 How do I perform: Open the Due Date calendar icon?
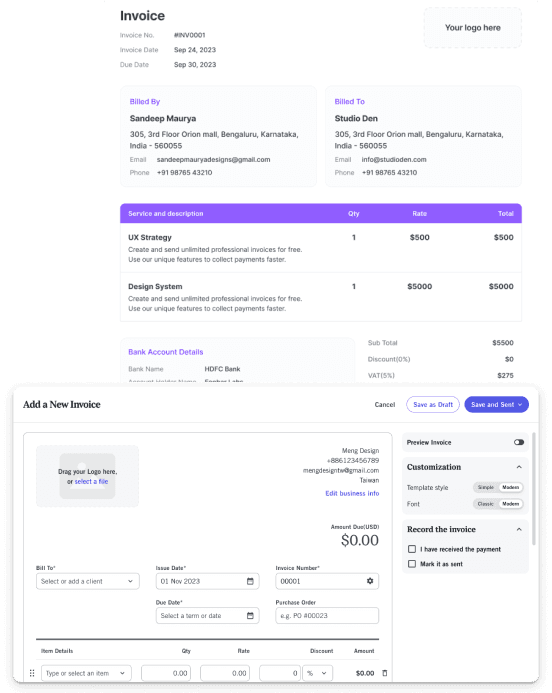click(x=250, y=616)
